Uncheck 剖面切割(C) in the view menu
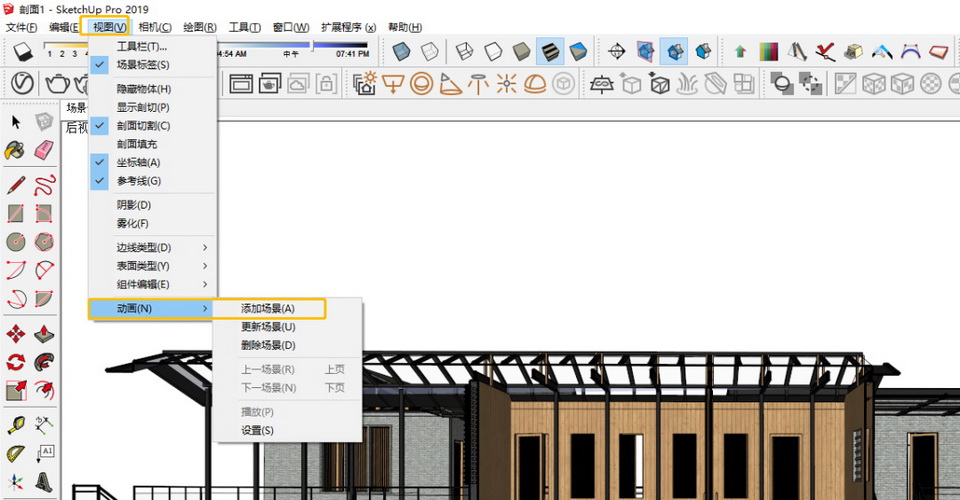960x500 pixels. (x=143, y=126)
